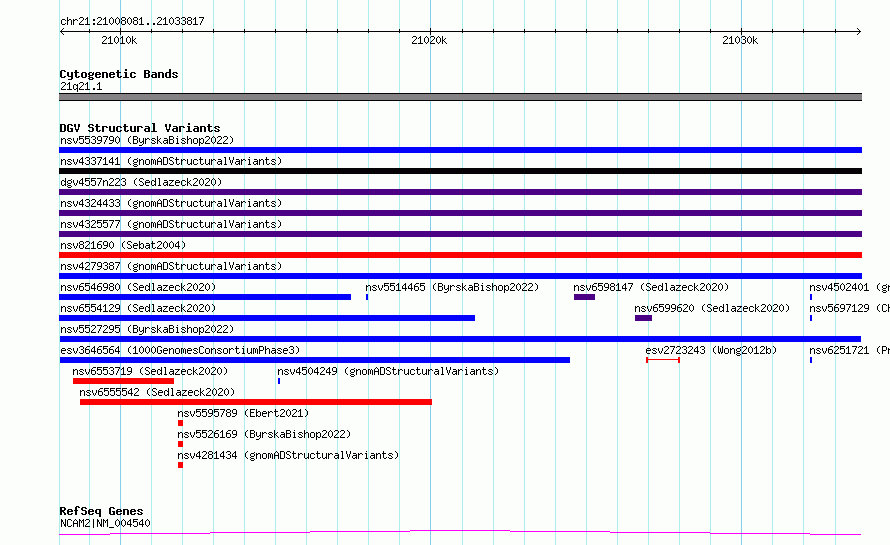
Task: Open nsv4324433 (gnomADStructuralVariants) label
Action: pos(171,203)
